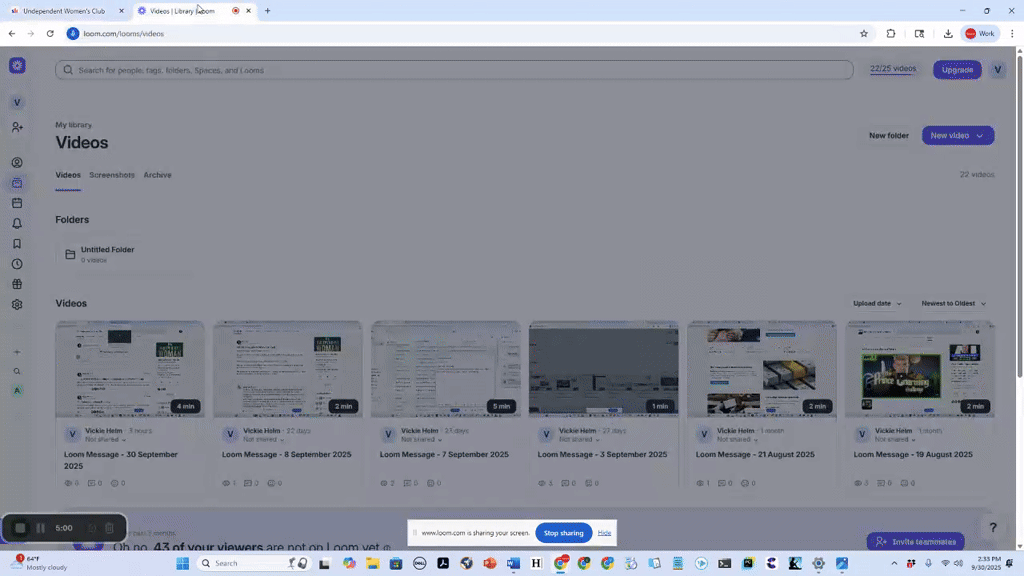Open Chrome extensions puzzle icon

(x=891, y=33)
